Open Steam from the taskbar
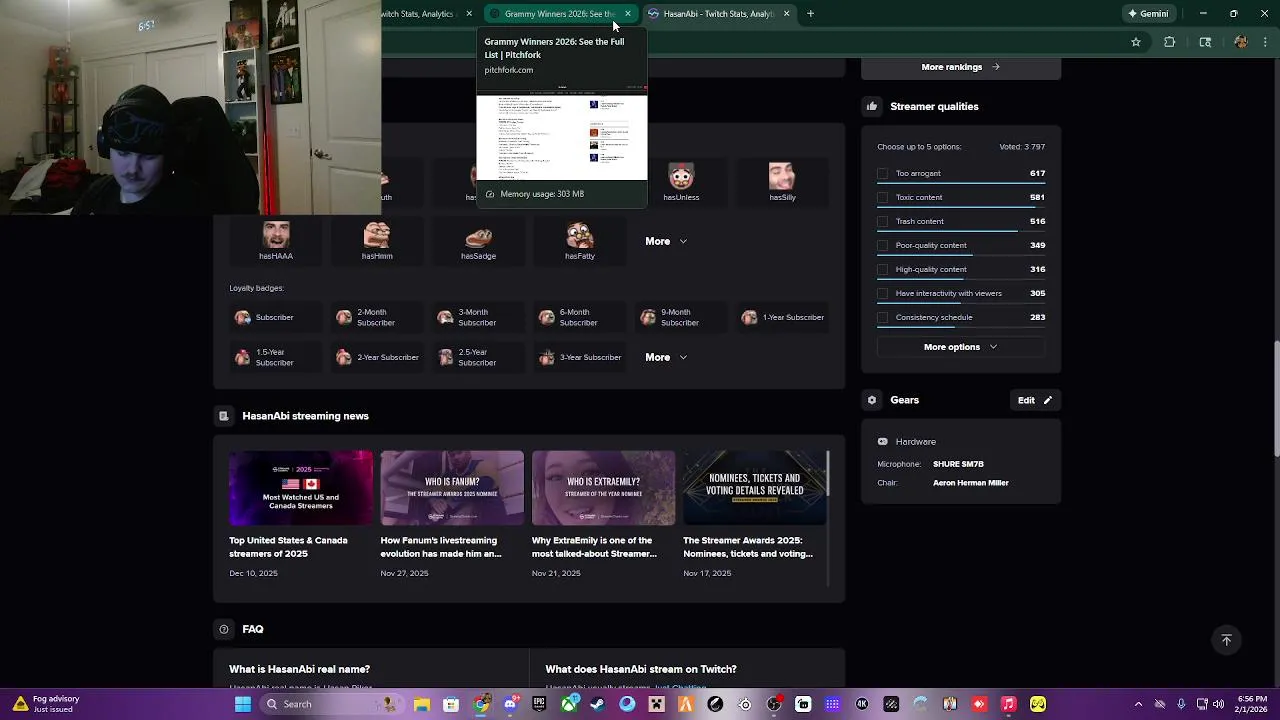 598,704
